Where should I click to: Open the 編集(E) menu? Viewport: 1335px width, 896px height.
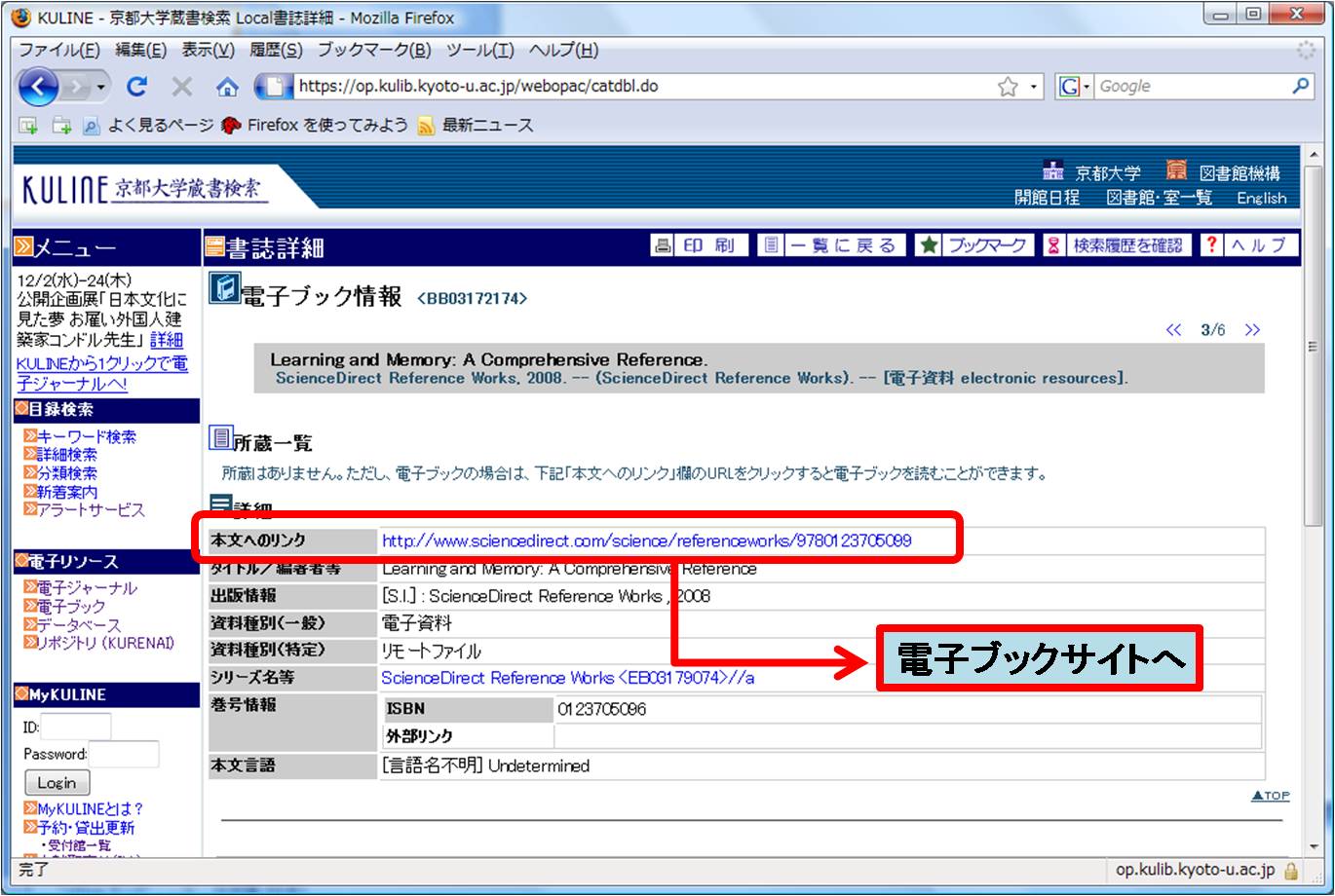140,50
